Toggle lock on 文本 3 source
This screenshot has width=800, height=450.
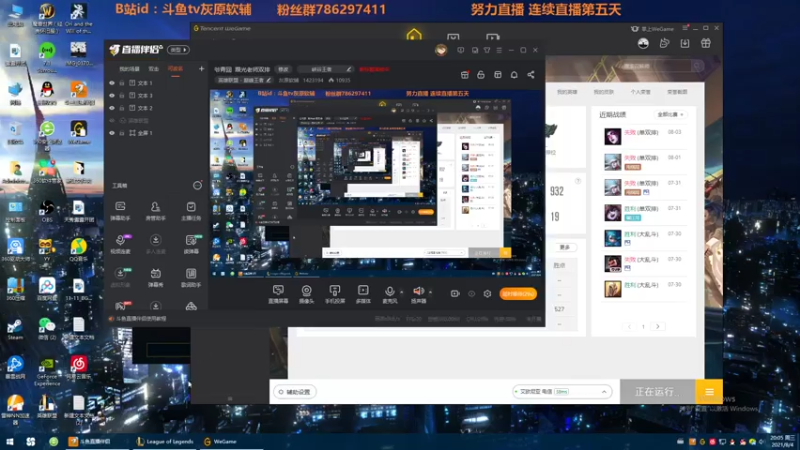(x=122, y=95)
